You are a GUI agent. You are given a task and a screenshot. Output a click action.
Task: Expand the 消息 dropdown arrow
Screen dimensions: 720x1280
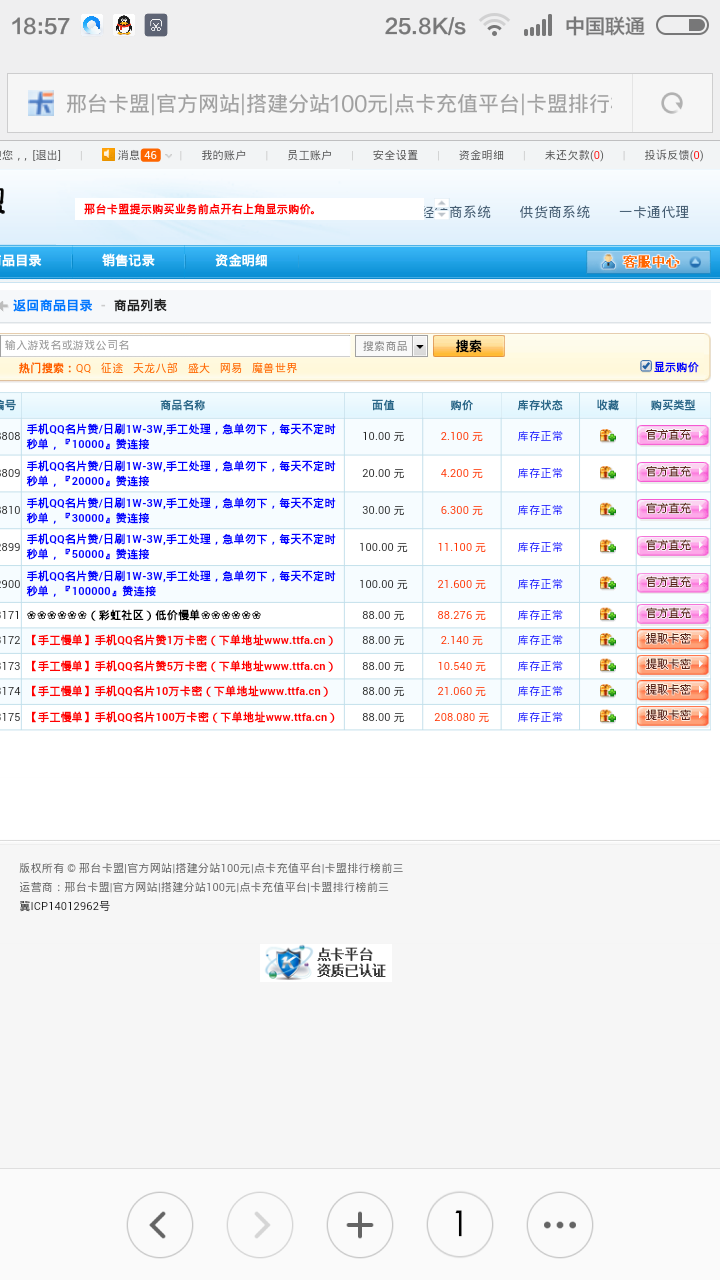[x=168, y=155]
